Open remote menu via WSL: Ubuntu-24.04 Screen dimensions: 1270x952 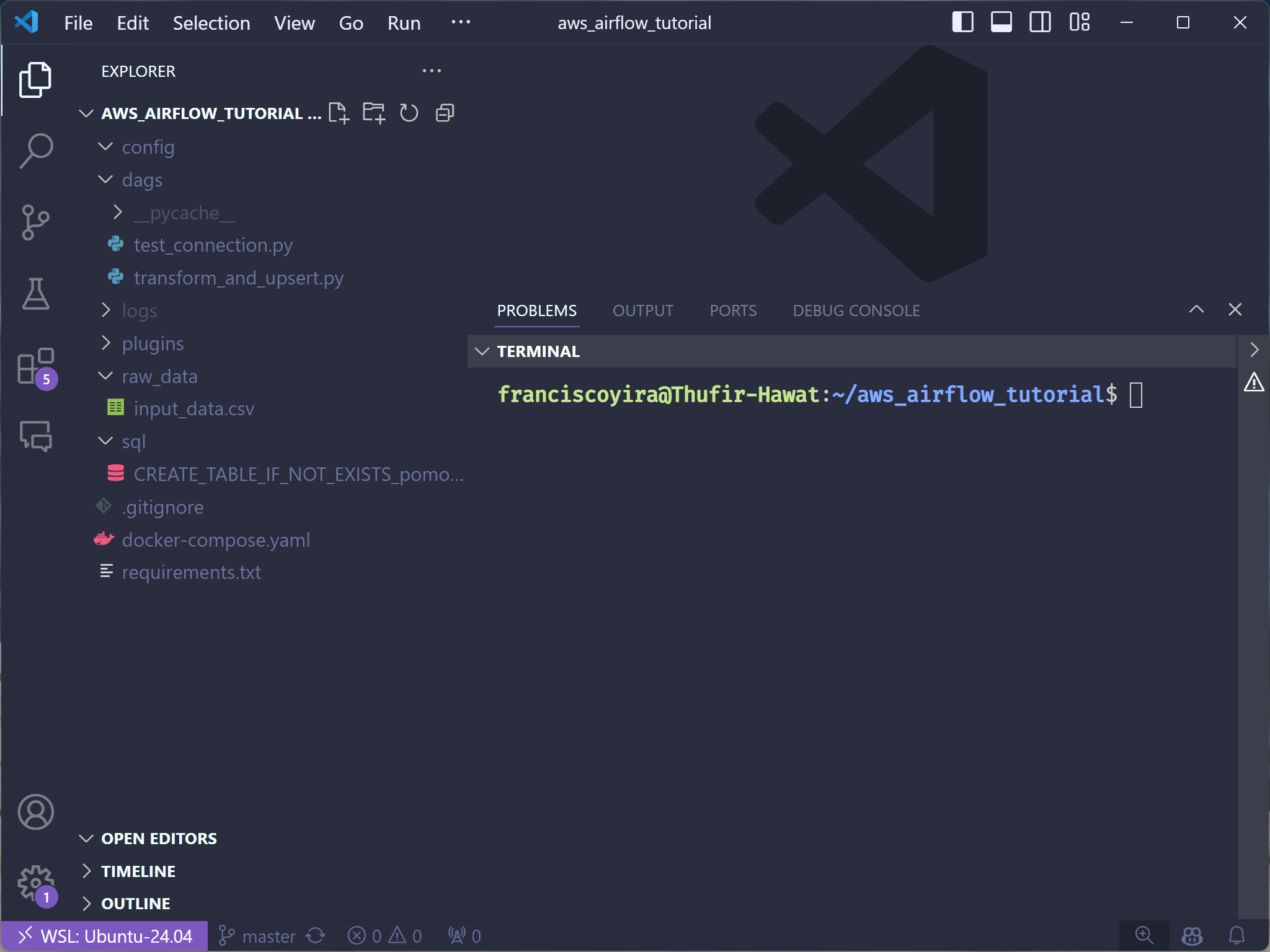pyautogui.click(x=104, y=936)
